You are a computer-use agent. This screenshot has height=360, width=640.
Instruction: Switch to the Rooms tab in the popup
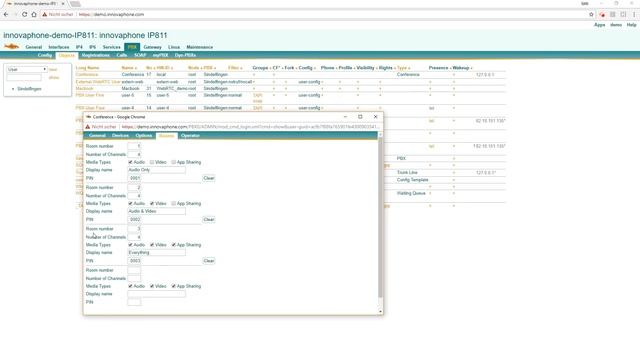click(167, 136)
